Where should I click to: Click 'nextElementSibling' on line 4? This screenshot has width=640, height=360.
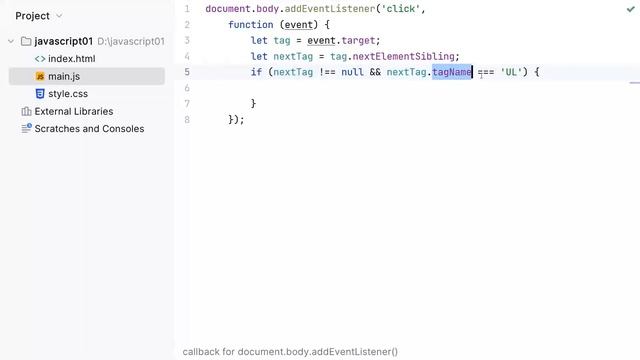[403, 56]
